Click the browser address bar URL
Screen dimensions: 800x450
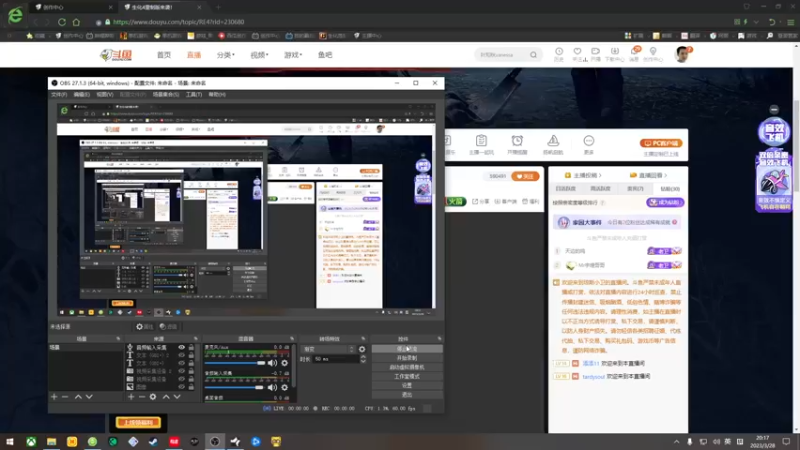179,22
